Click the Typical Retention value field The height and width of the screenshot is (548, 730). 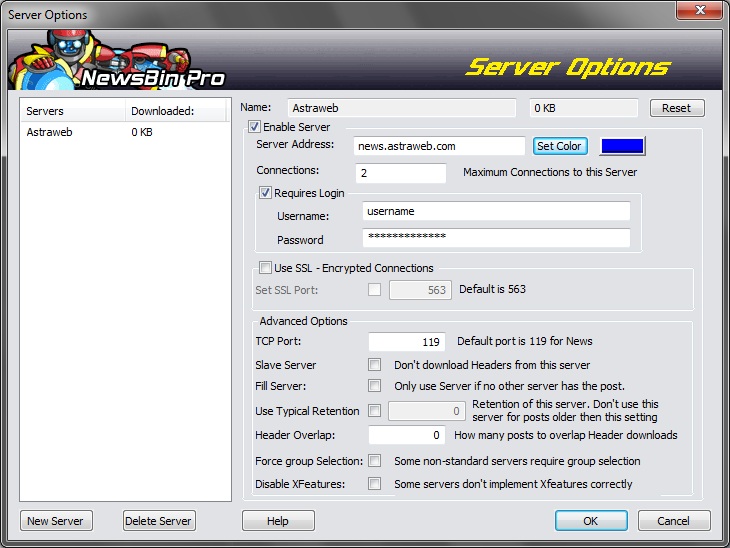[x=427, y=411]
